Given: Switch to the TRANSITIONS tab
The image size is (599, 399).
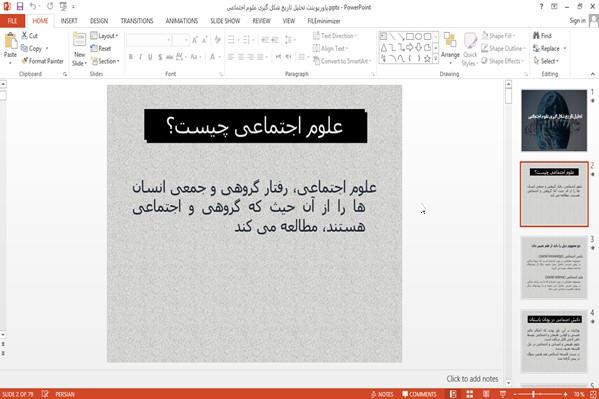Looking at the screenshot, I should [137, 21].
